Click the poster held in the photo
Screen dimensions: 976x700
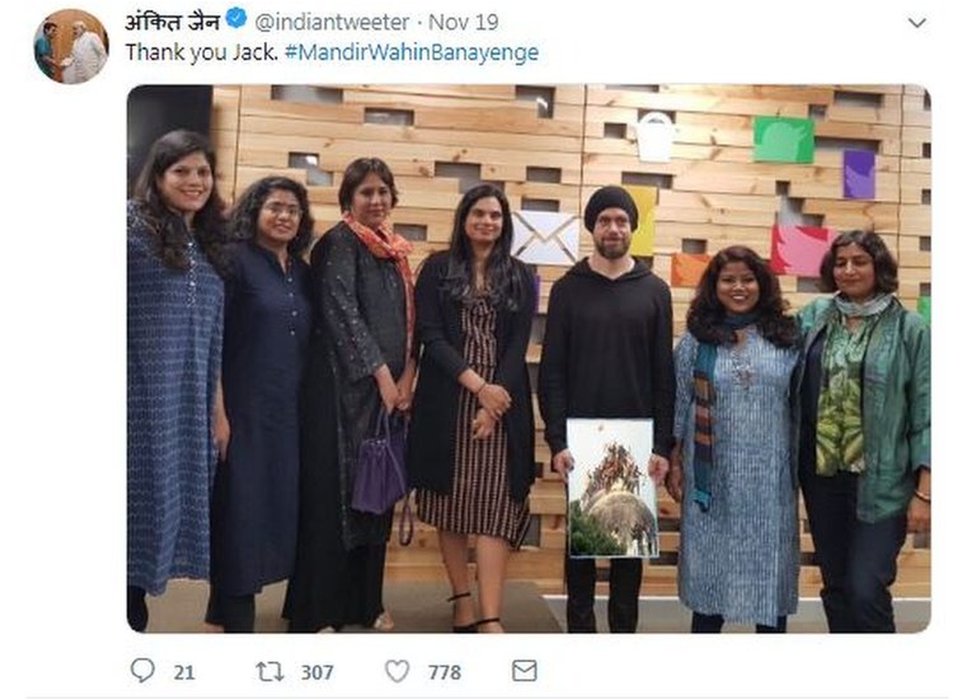point(611,487)
